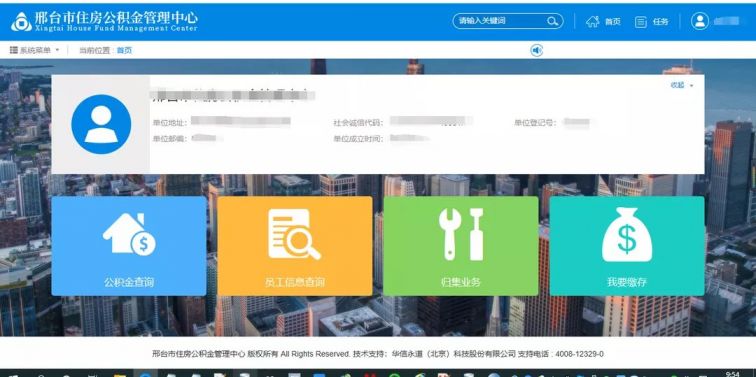Collapse the unit info card with 收起

click(x=677, y=85)
